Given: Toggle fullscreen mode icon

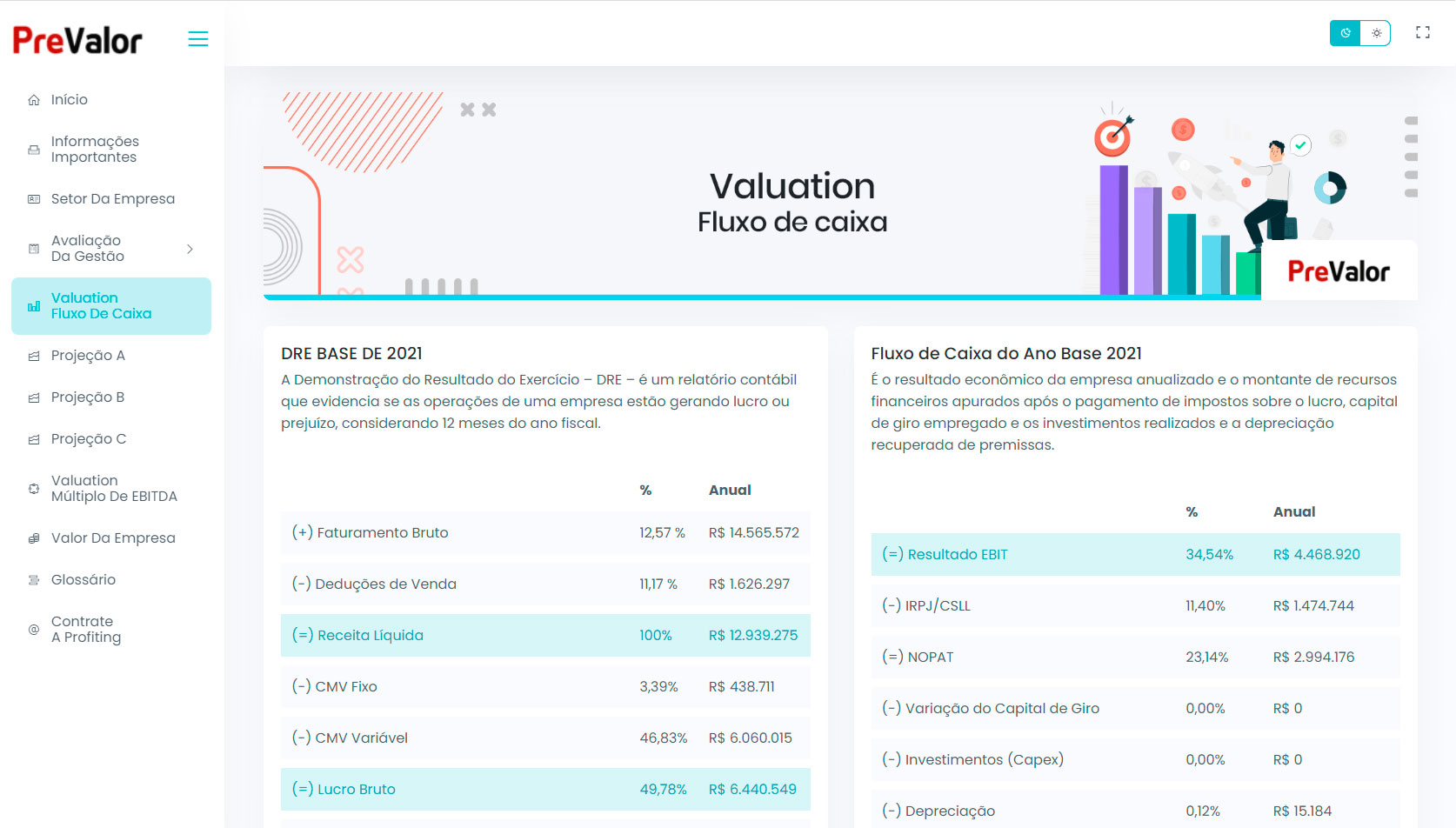Looking at the screenshot, I should pyautogui.click(x=1423, y=33).
